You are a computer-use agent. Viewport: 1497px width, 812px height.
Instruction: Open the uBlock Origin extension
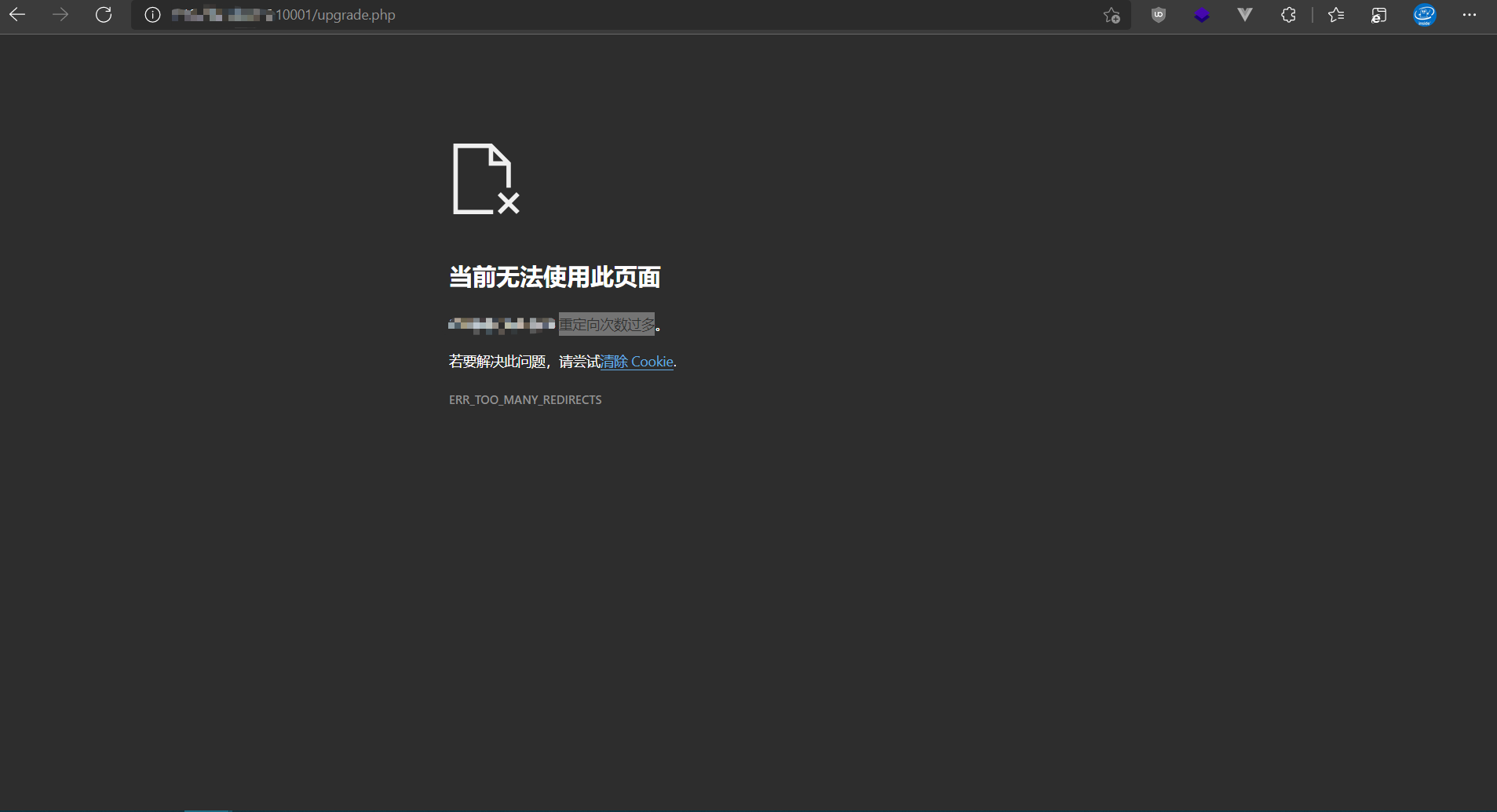coord(1159,15)
